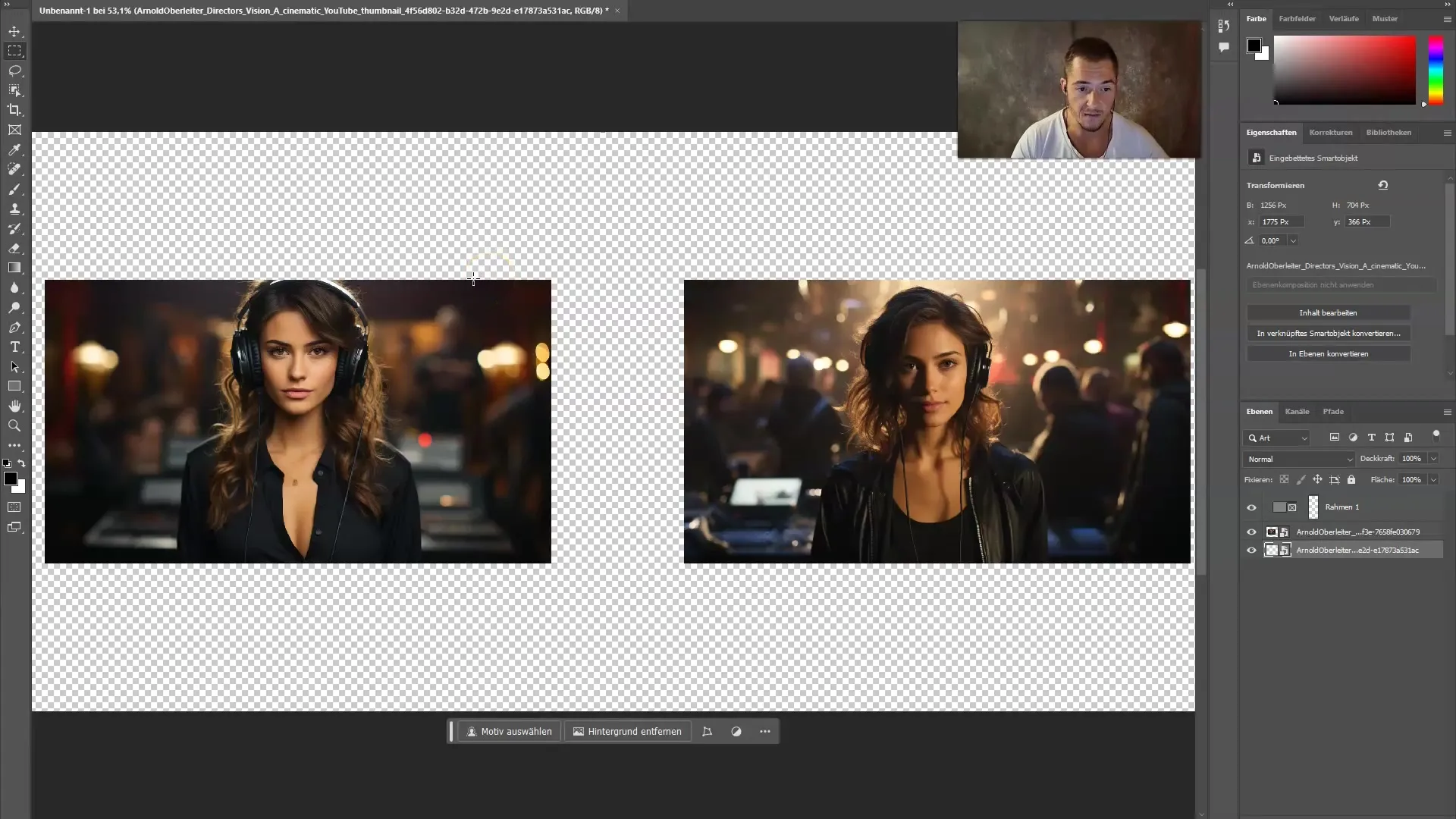Toggle lock position
Image resolution: width=1456 pixels, height=819 pixels.
pyautogui.click(x=1317, y=479)
